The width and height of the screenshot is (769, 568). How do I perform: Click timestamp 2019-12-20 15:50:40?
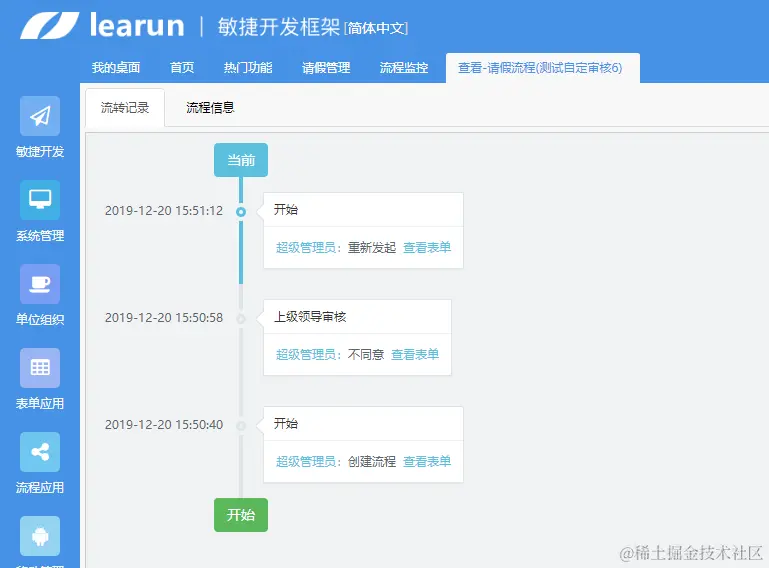[x=164, y=425]
